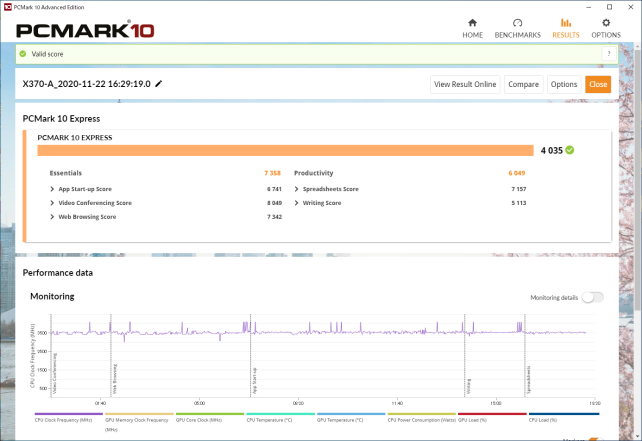Click the valid score help question mark
This screenshot has width=642, height=441.
(609, 54)
